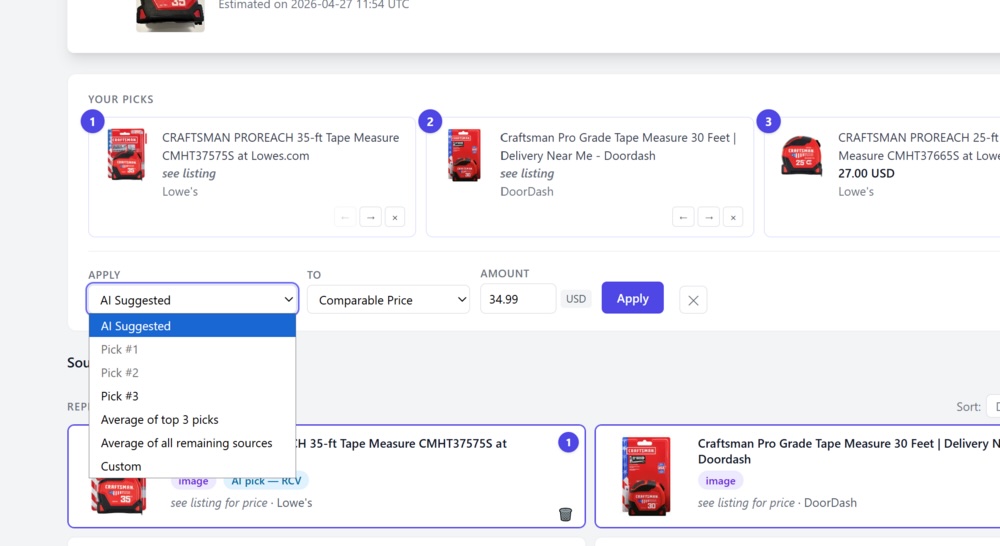Viewport: 1000px width, 546px height.
Task: Open CRAFTSMAN PROREACH 35-ft pick title
Action: click(281, 146)
